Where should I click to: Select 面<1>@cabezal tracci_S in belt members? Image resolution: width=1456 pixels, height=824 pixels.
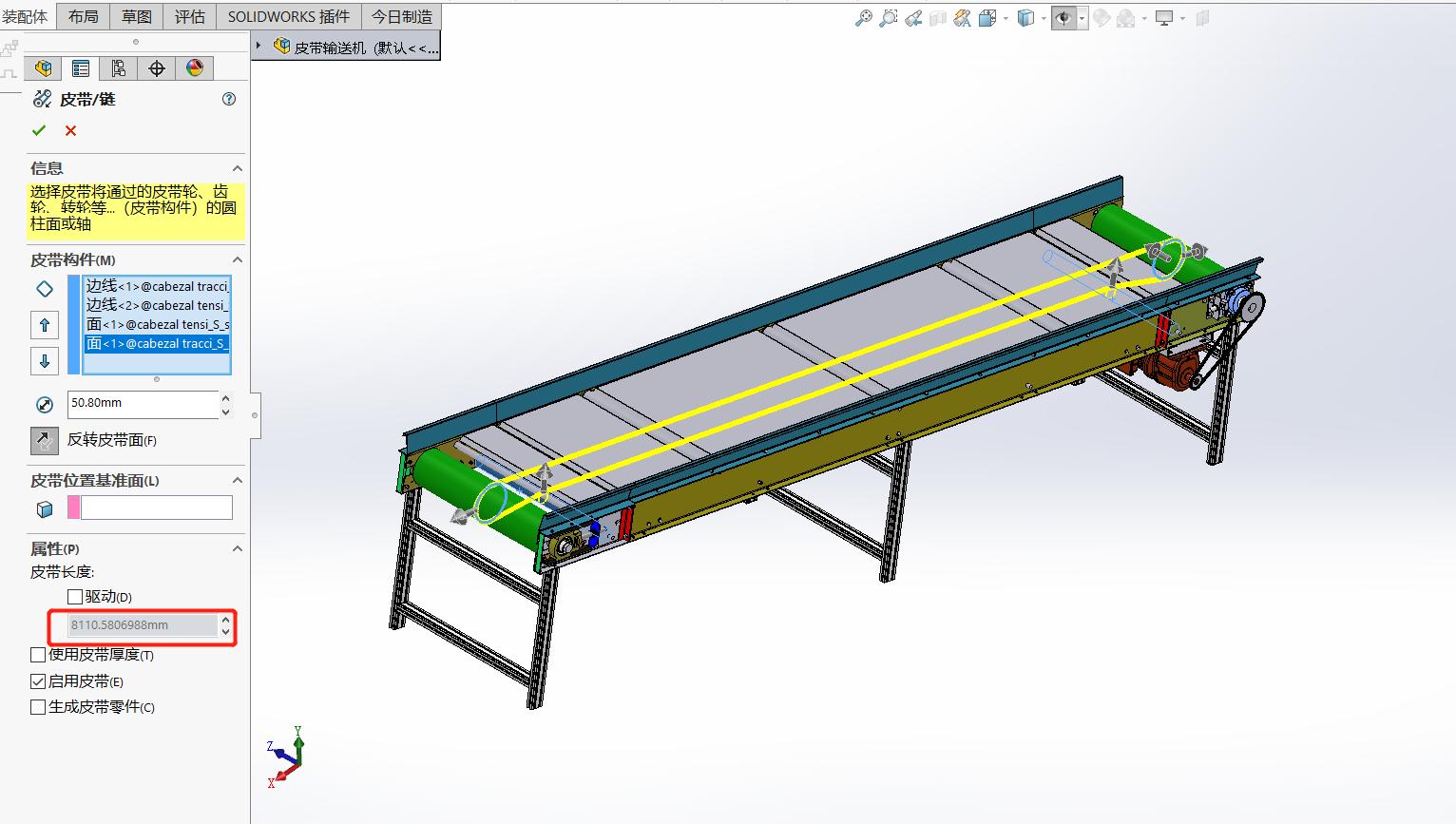[157, 343]
